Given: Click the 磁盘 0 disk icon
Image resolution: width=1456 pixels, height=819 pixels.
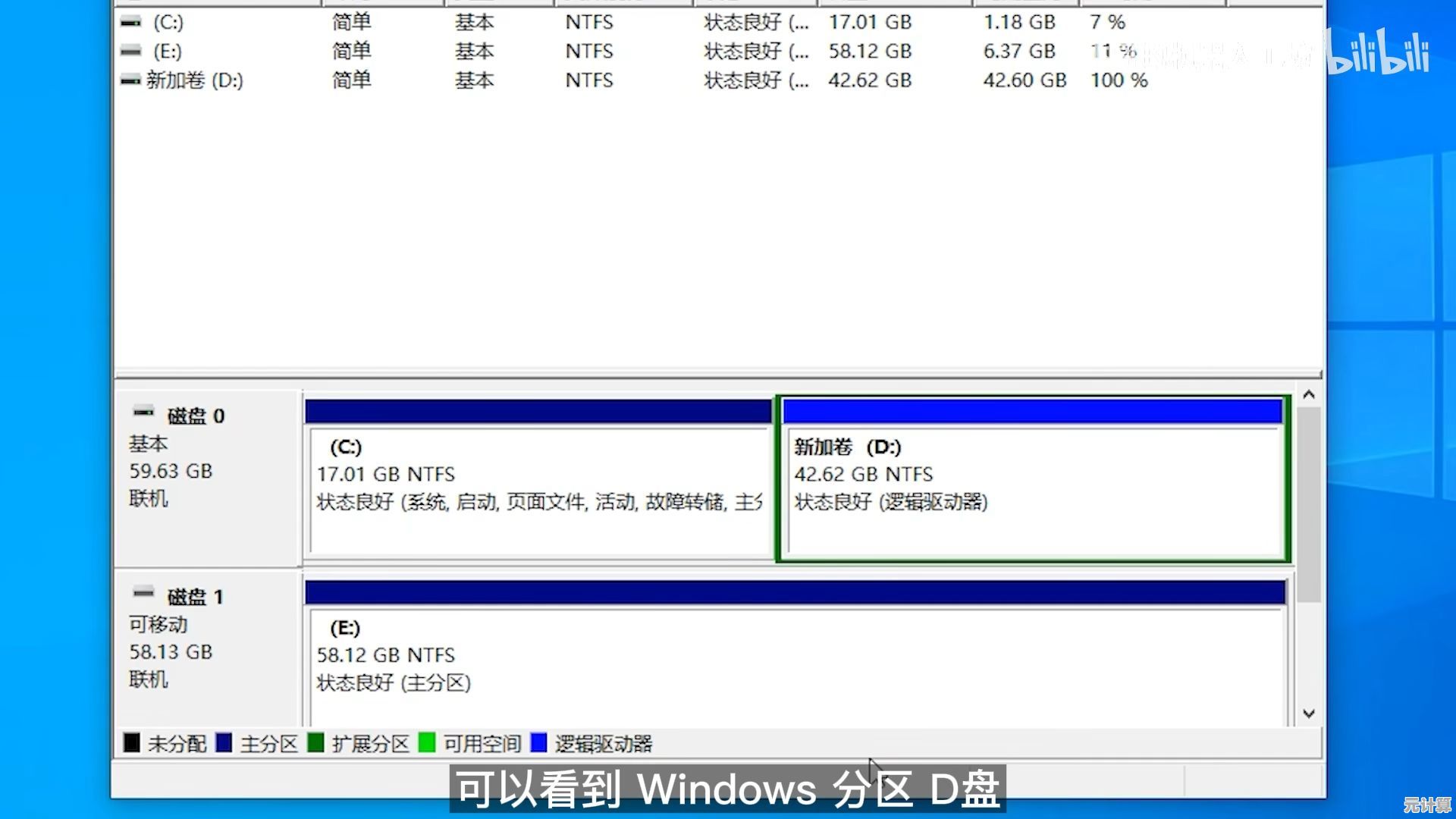Looking at the screenshot, I should [x=143, y=412].
